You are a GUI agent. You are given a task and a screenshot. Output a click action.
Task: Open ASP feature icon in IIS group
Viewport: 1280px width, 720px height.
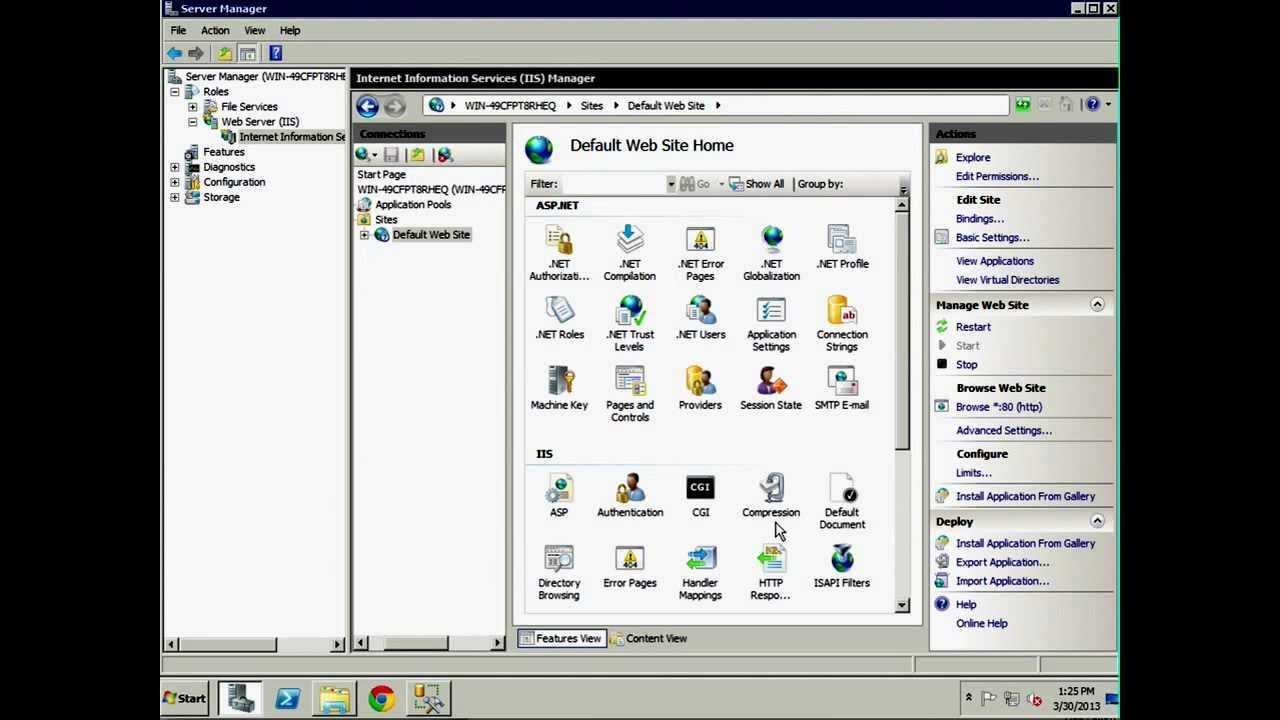(559, 496)
